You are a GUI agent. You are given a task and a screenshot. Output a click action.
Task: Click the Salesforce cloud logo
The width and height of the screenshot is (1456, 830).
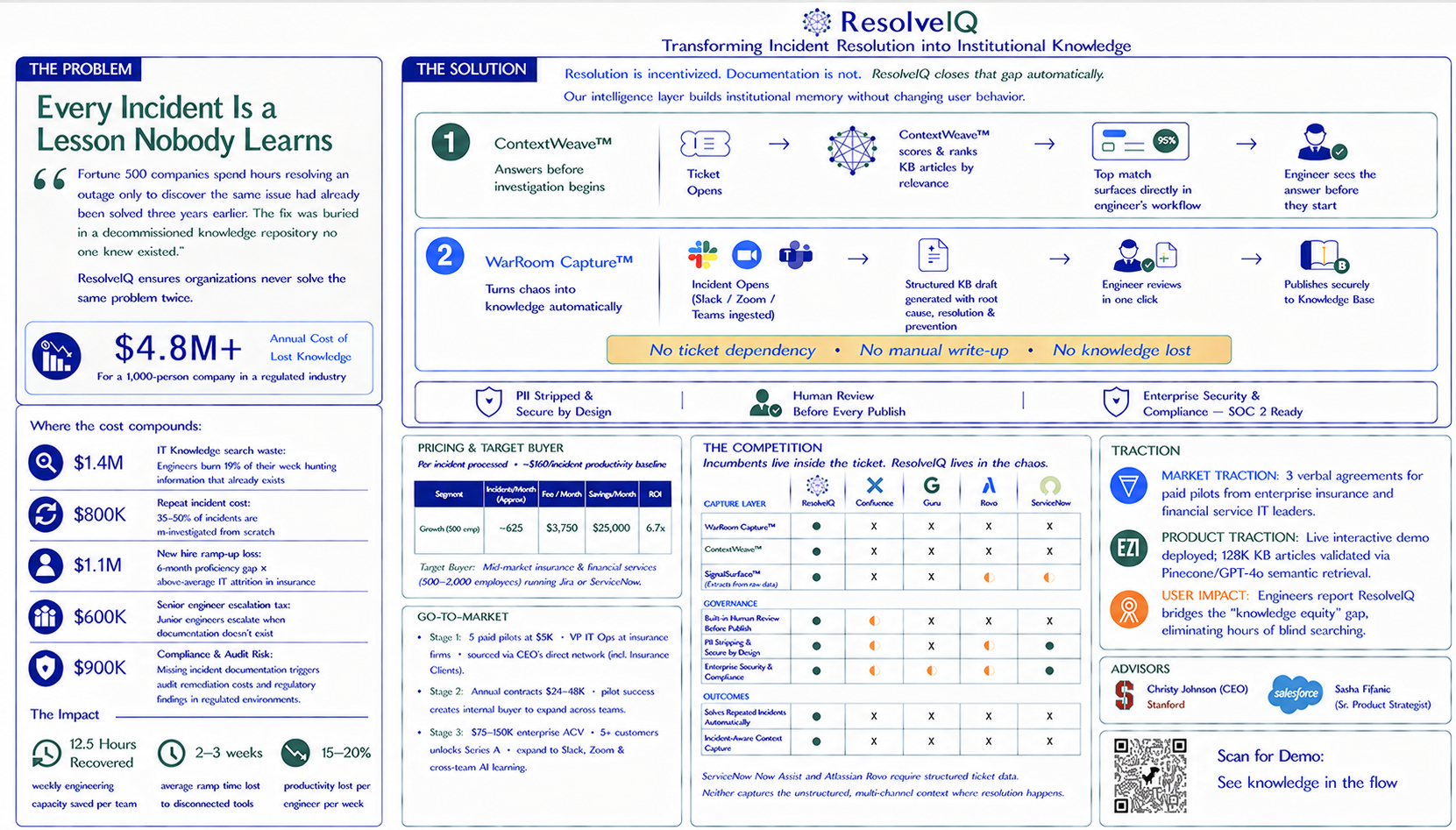1295,694
